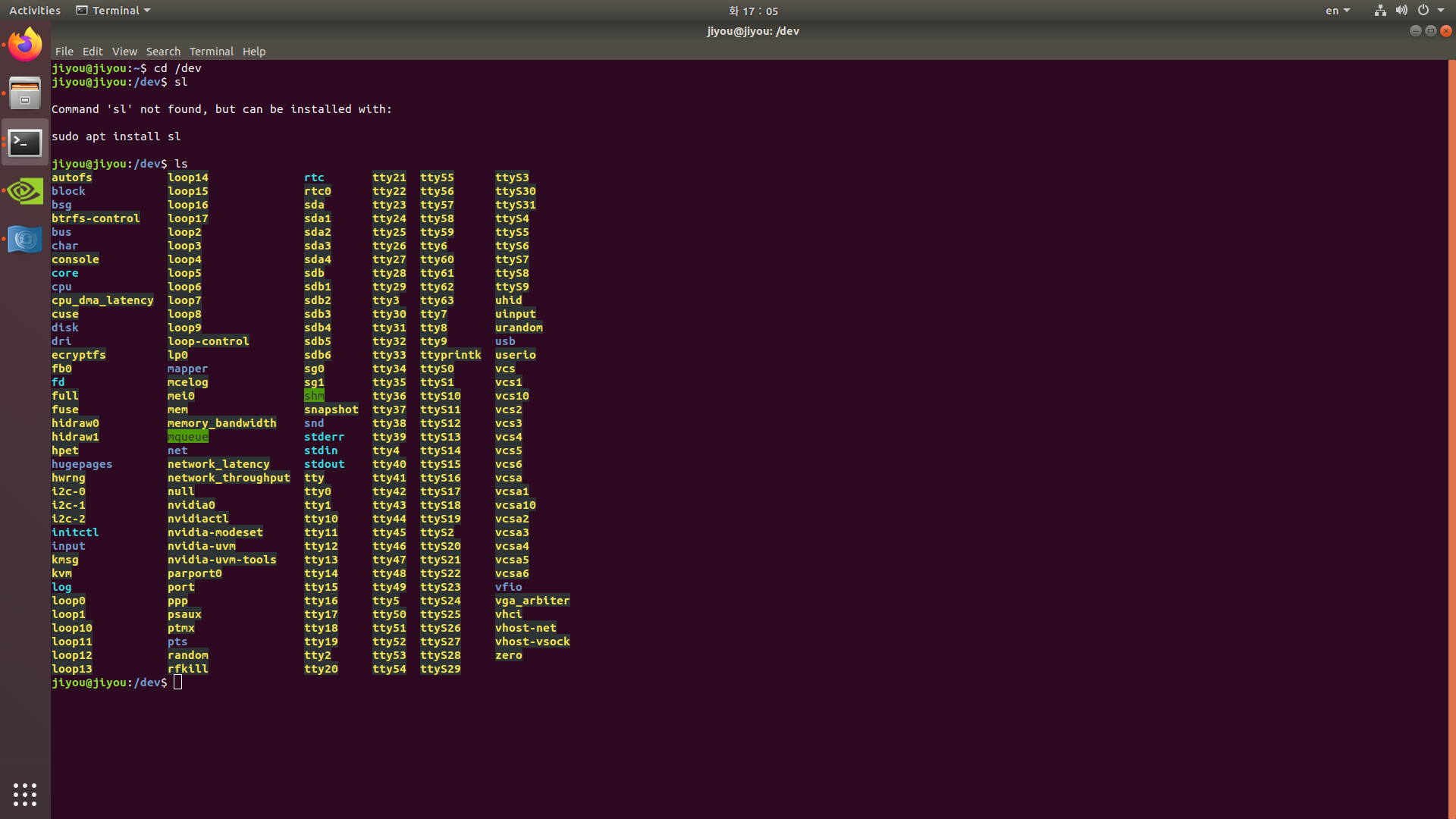Open the Search menu

[x=163, y=51]
